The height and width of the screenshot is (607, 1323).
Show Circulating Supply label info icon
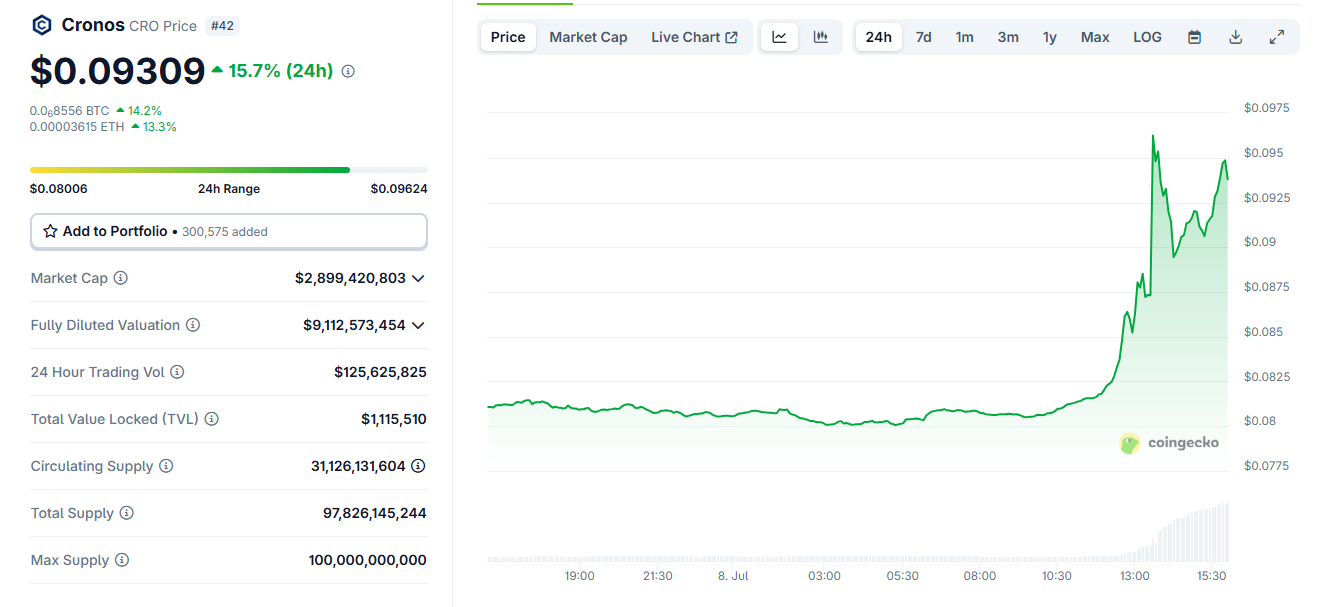[x=166, y=466]
